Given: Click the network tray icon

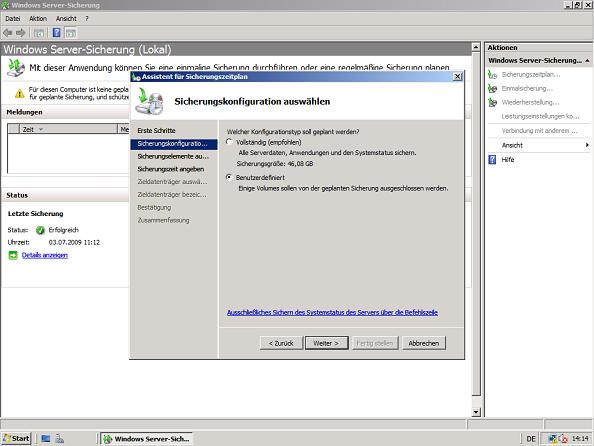Looking at the screenshot, I should (x=552, y=439).
